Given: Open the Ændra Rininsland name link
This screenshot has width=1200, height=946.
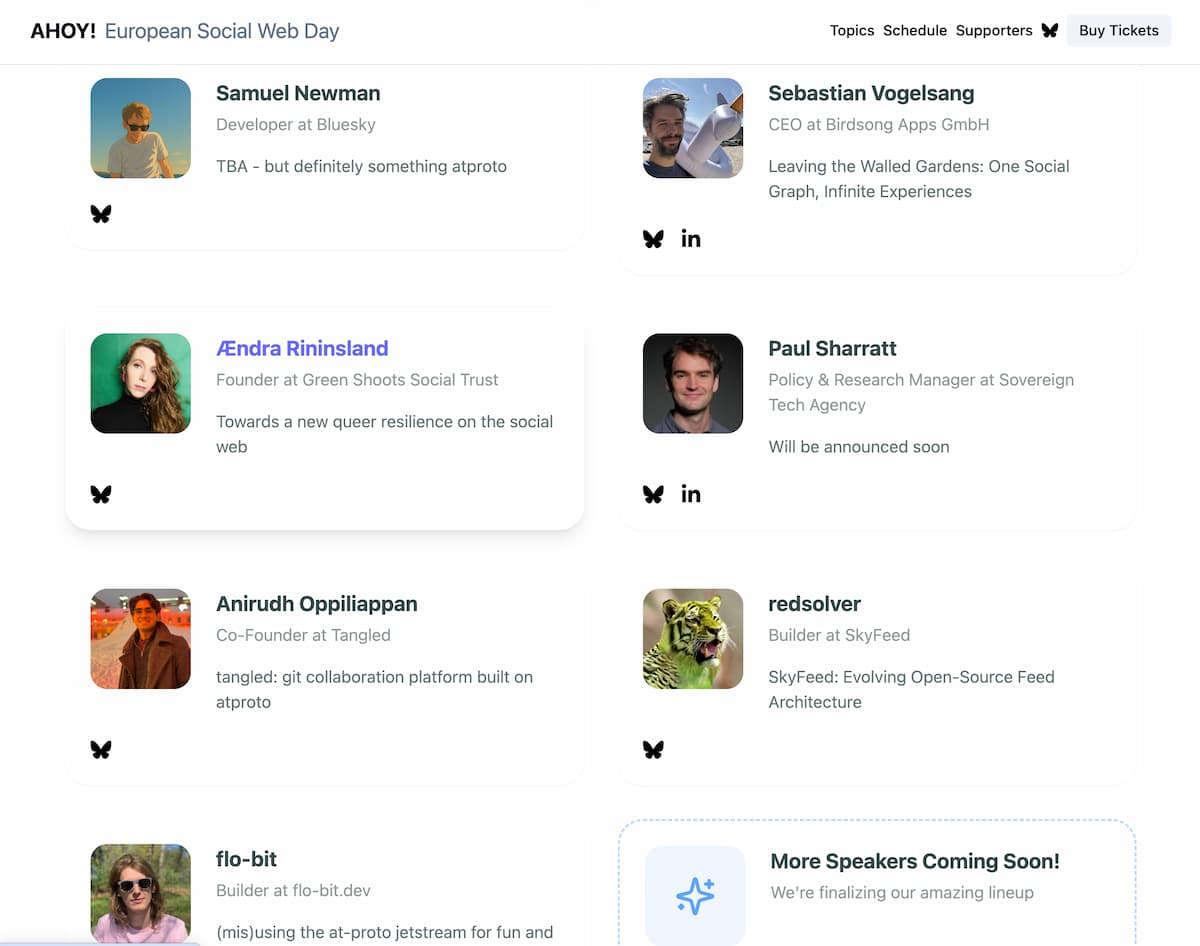Looking at the screenshot, I should point(302,348).
